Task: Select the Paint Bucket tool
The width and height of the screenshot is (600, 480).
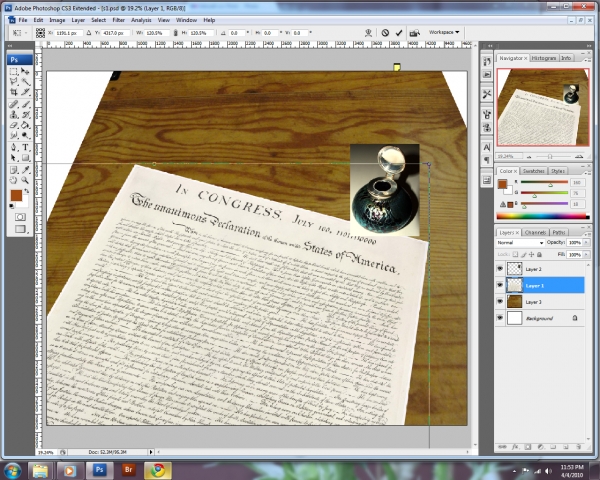Action: tap(25, 125)
